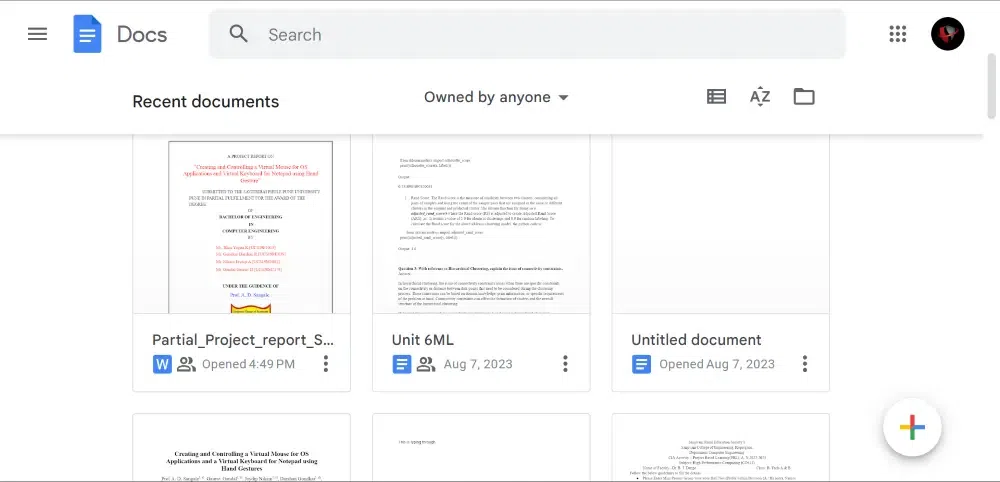Open more options for Unit 6ML
Viewport: 1000px width, 482px height.
(565, 364)
